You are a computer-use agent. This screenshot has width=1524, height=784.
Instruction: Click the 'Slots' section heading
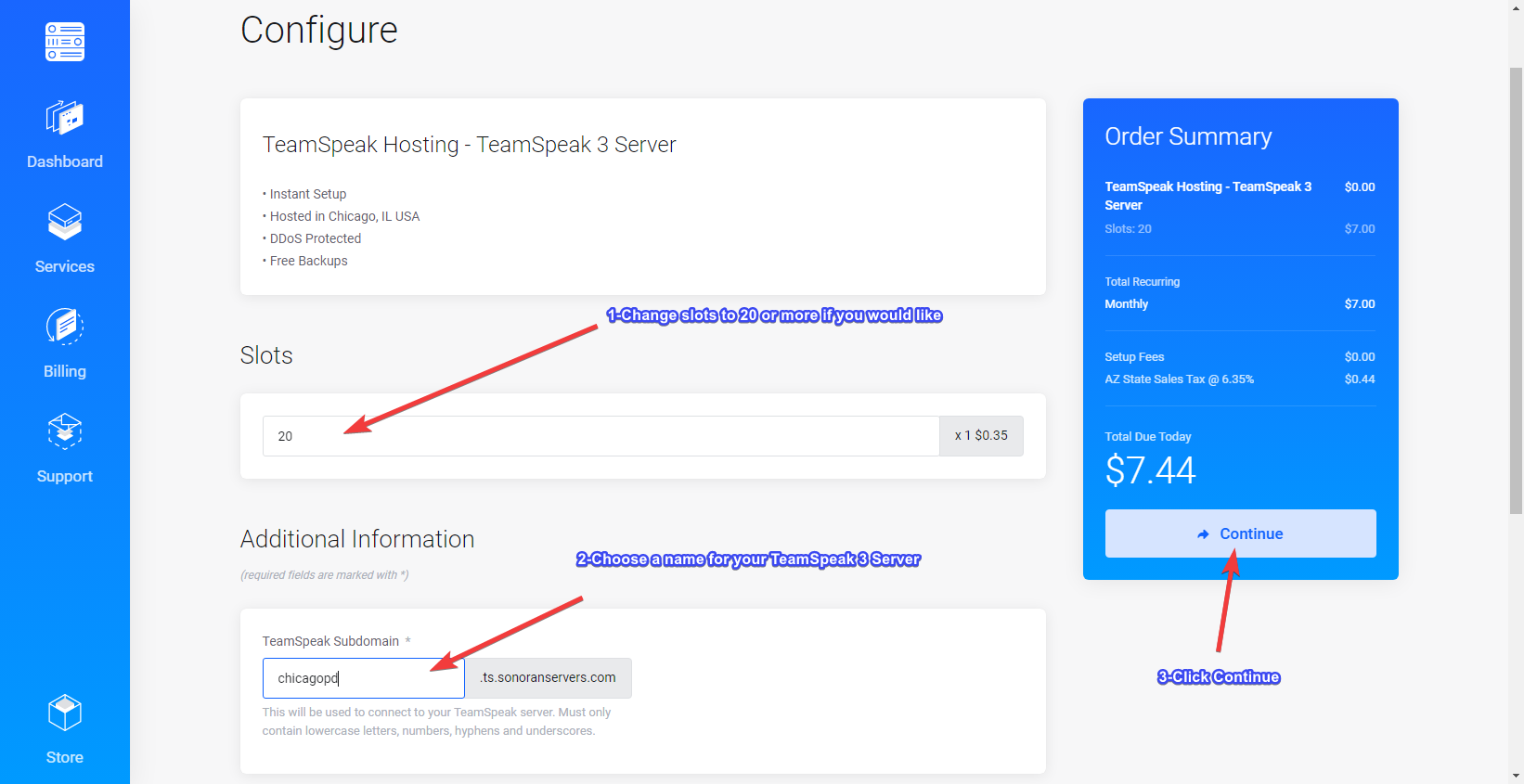266,355
